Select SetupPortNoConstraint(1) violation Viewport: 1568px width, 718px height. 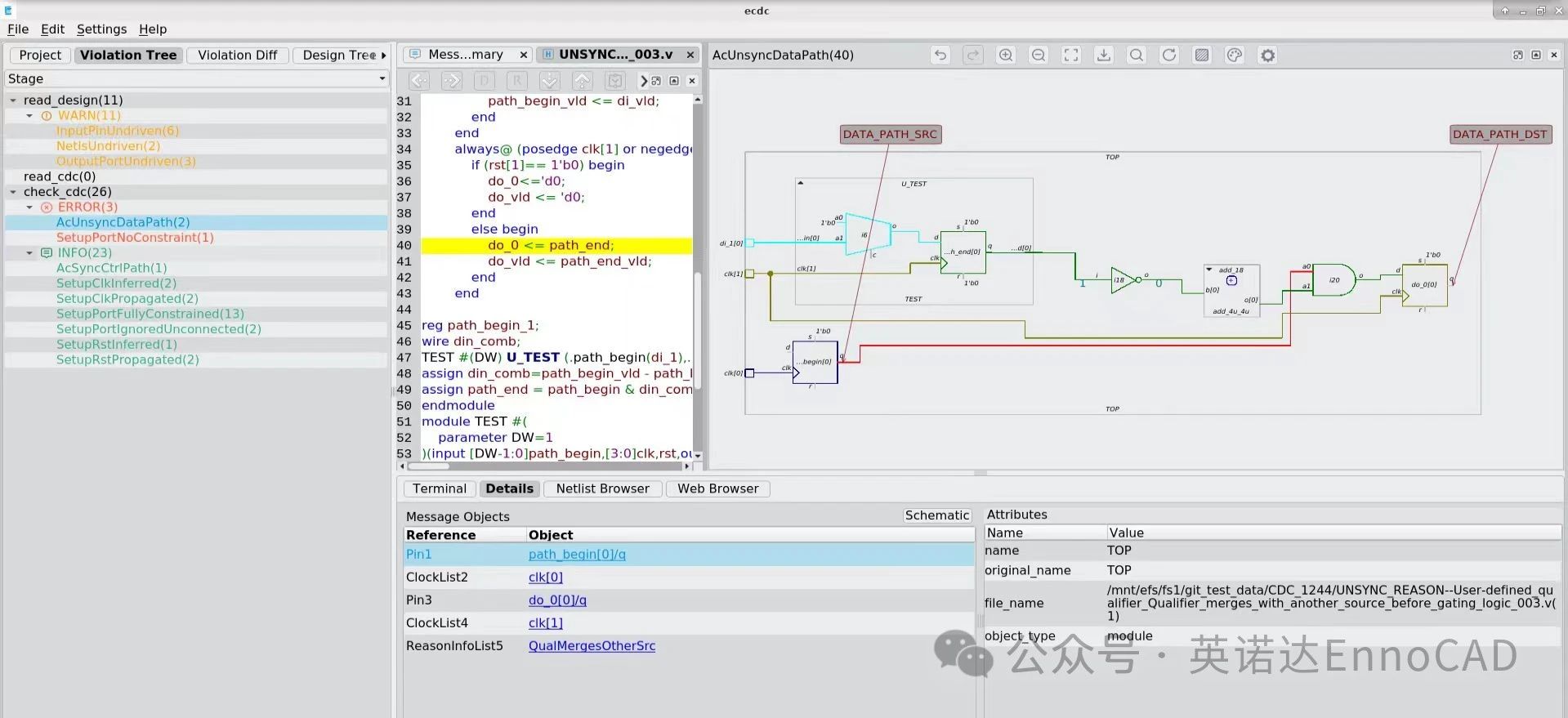coord(135,238)
